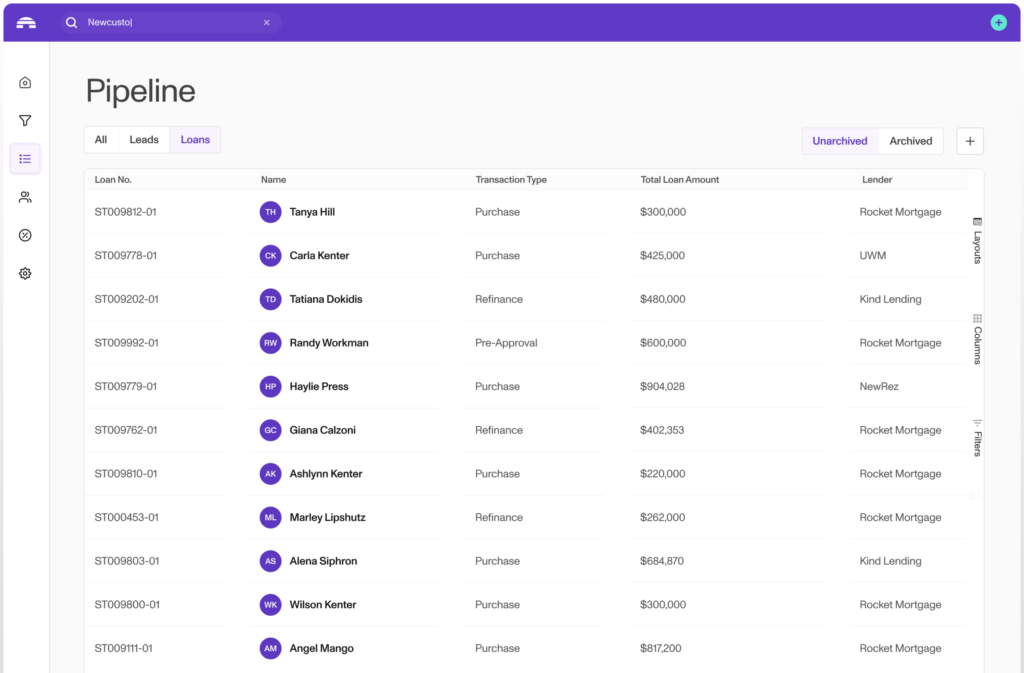Open the contacts people icon in sidebar
Image resolution: width=1024 pixels, height=673 pixels.
click(25, 198)
